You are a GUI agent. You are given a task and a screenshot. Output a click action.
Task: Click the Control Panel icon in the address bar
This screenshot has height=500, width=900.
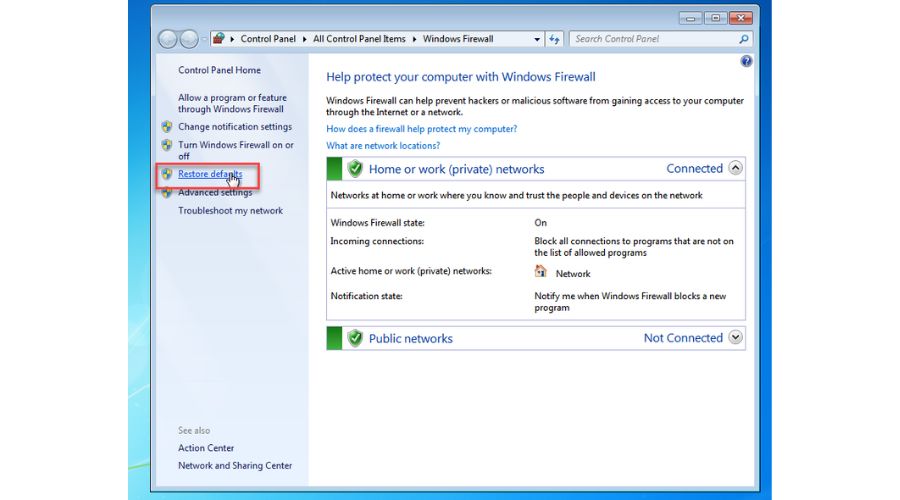219,38
